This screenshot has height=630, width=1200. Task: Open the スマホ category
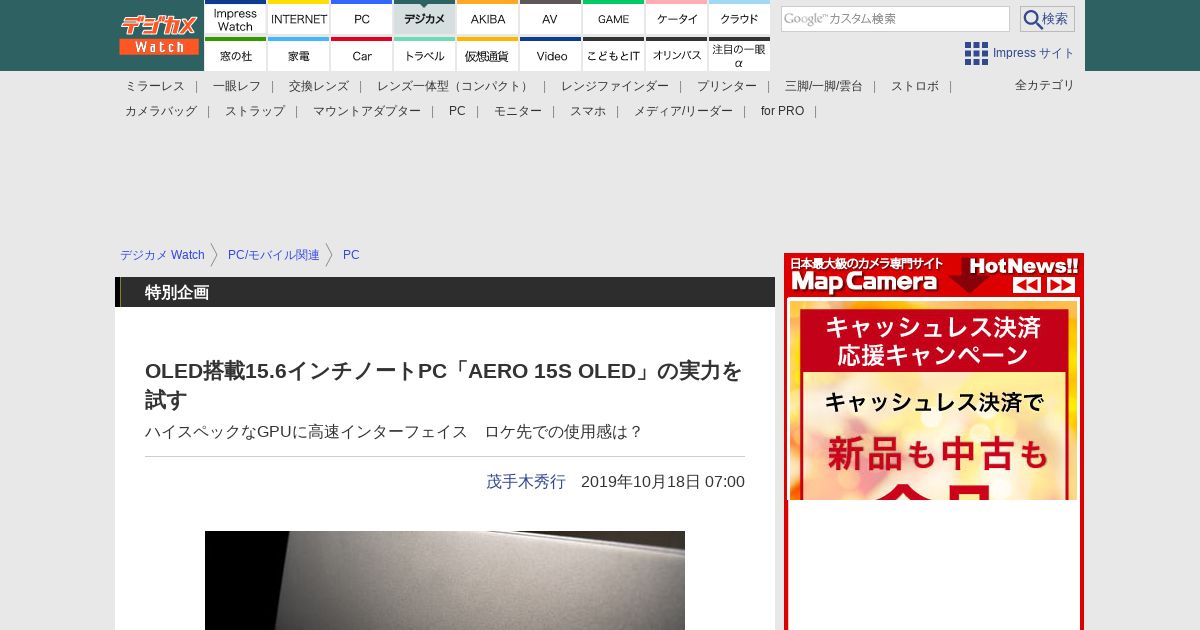[x=588, y=111]
